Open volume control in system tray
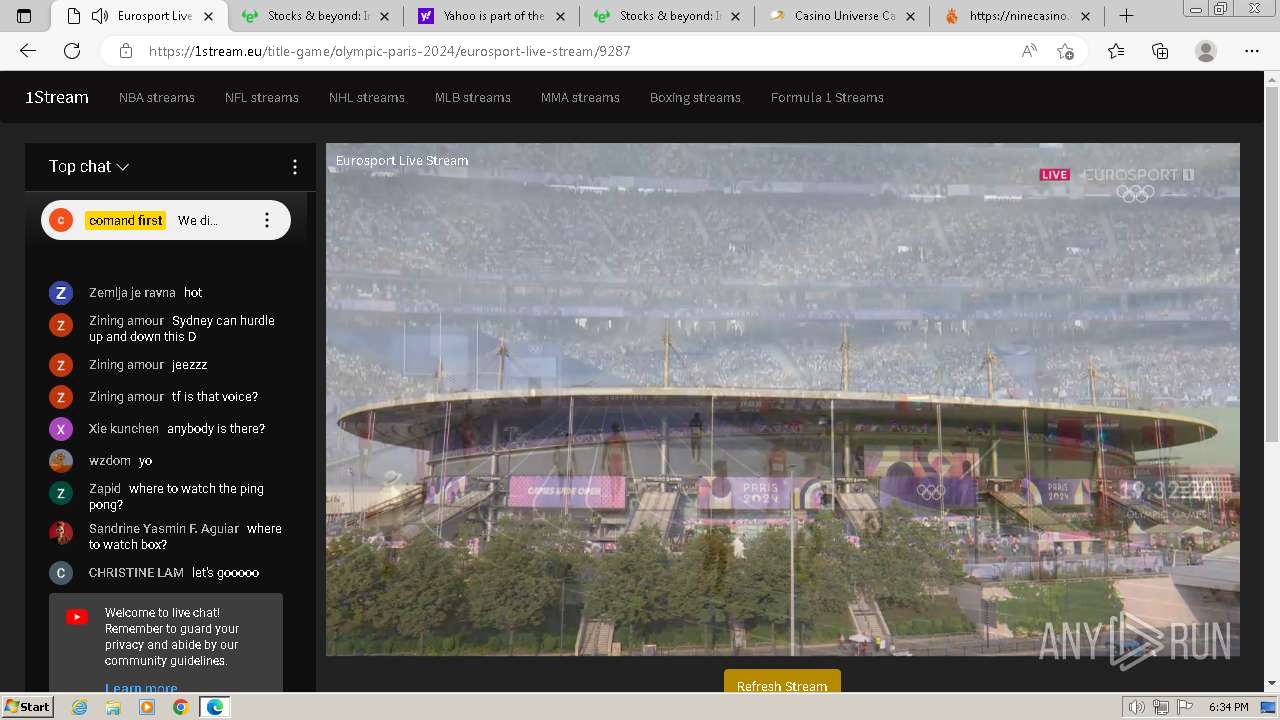Screen dimensions: 1280x720 (1137, 707)
